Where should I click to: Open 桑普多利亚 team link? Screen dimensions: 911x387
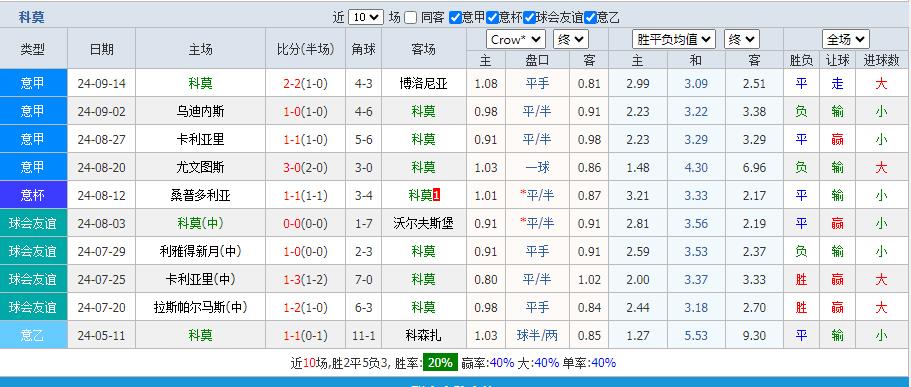point(200,196)
